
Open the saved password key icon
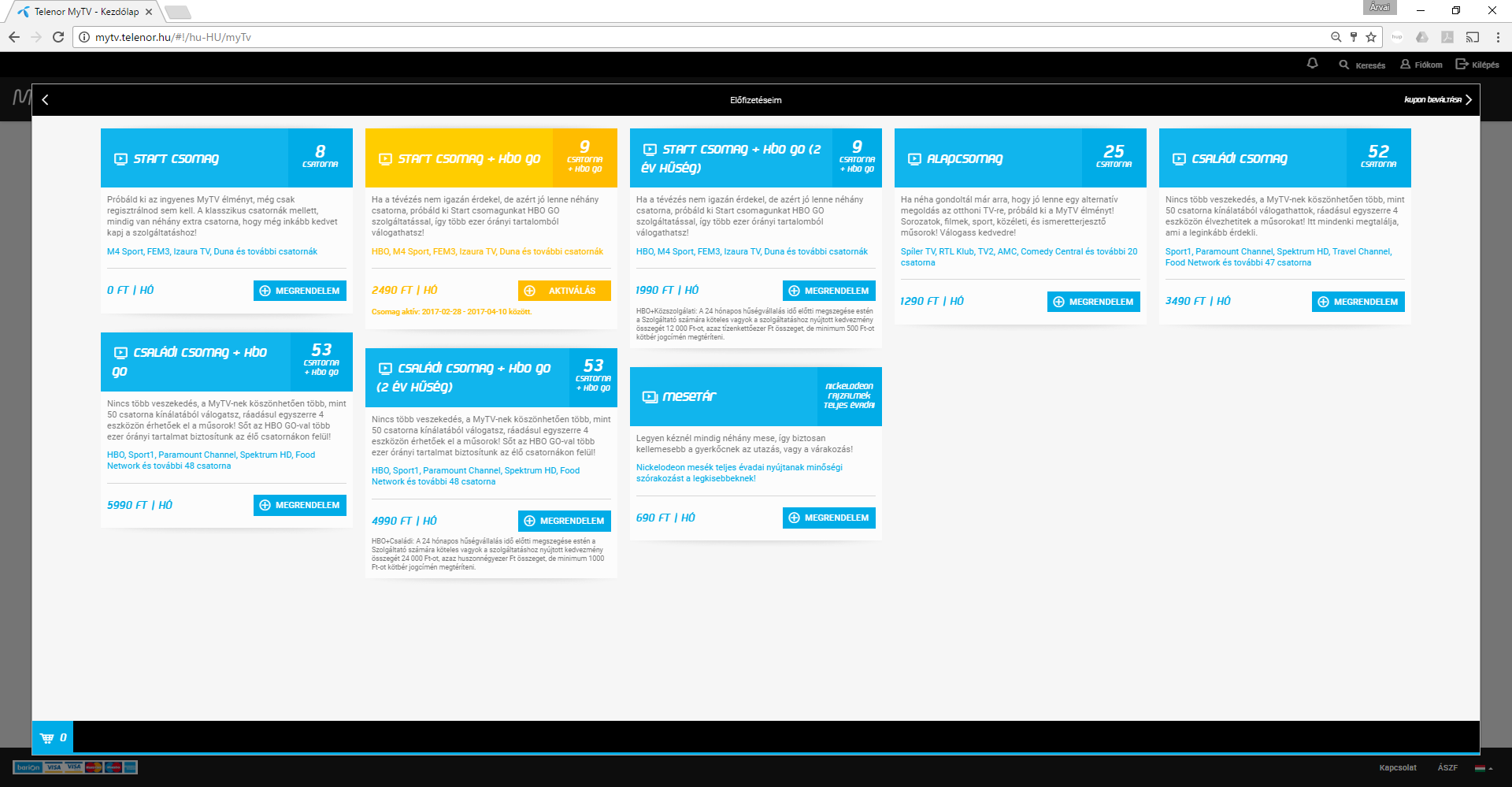pyautogui.click(x=1354, y=37)
